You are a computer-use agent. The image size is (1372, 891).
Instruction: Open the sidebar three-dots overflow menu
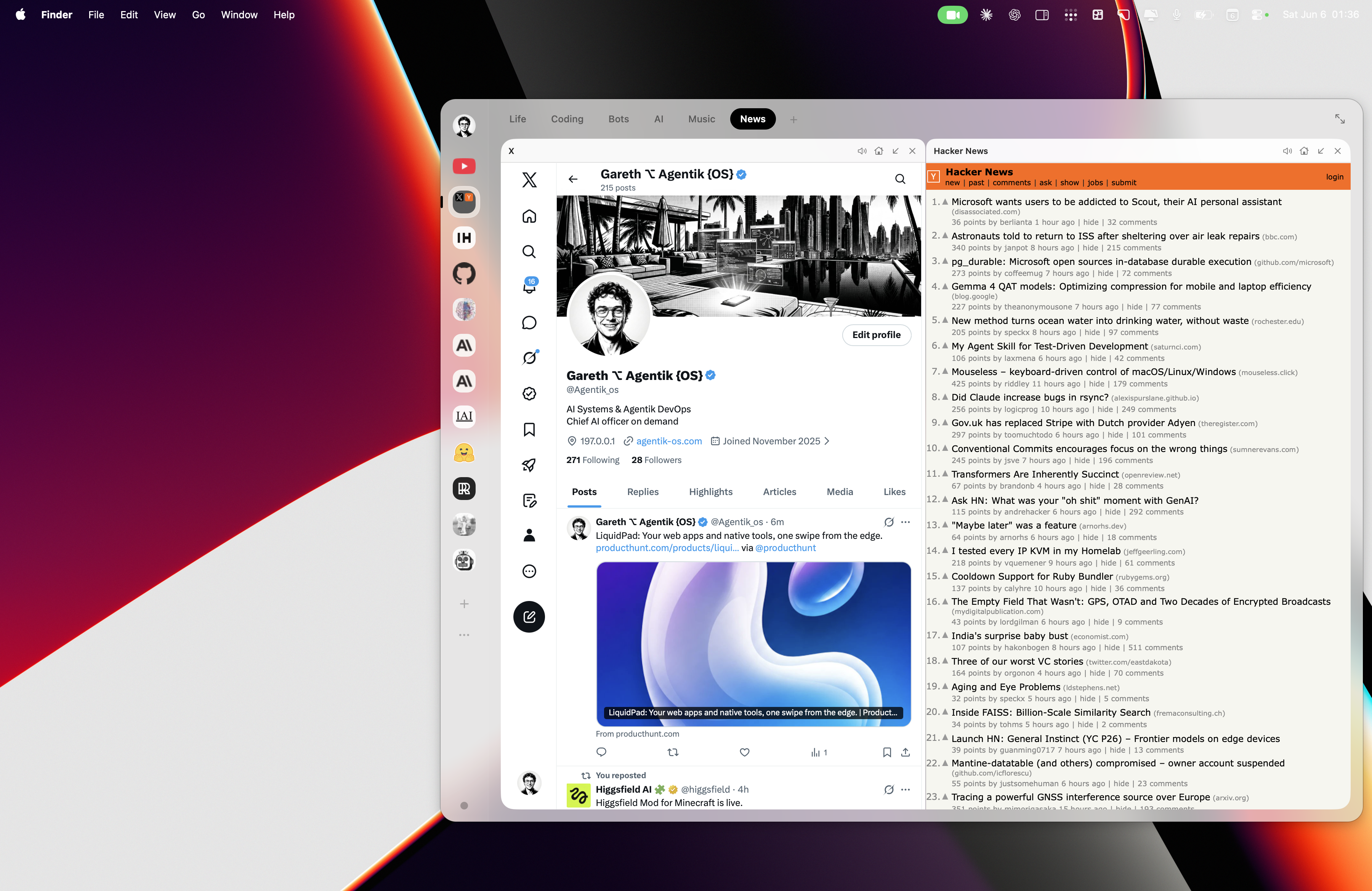(x=464, y=635)
